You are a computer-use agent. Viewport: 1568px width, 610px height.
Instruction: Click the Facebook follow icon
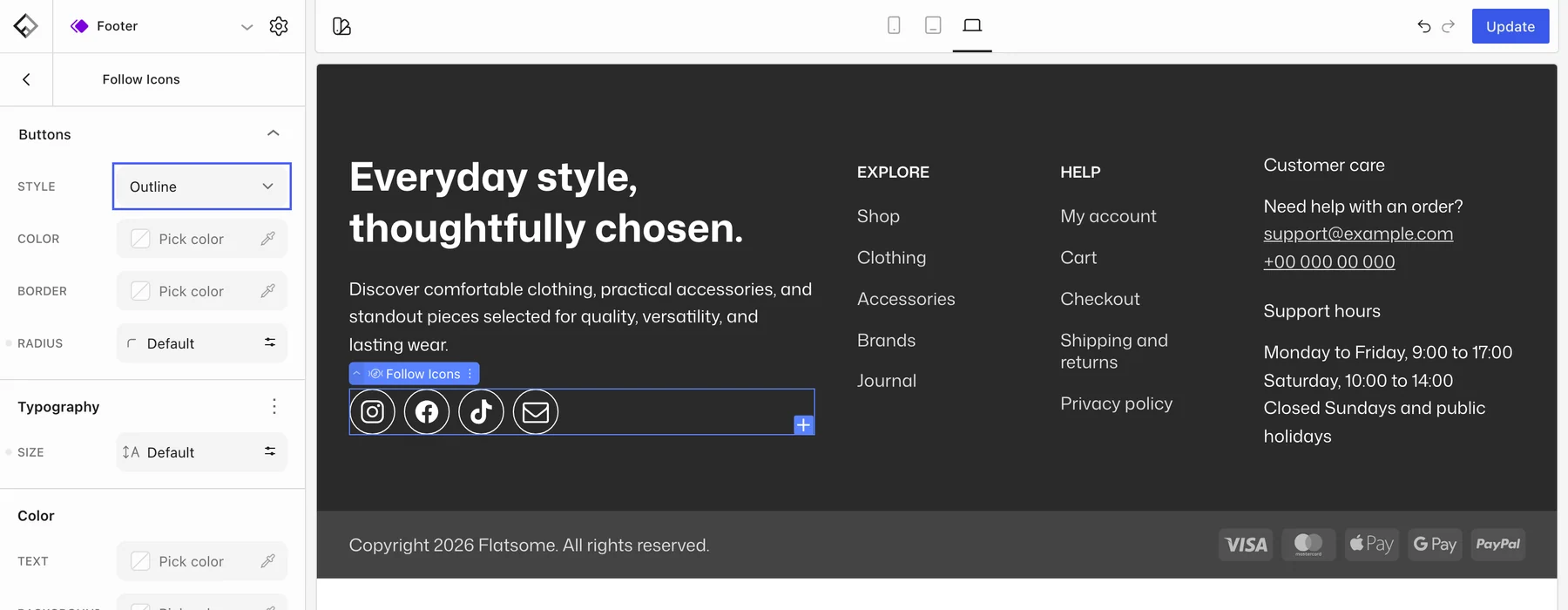pos(427,411)
